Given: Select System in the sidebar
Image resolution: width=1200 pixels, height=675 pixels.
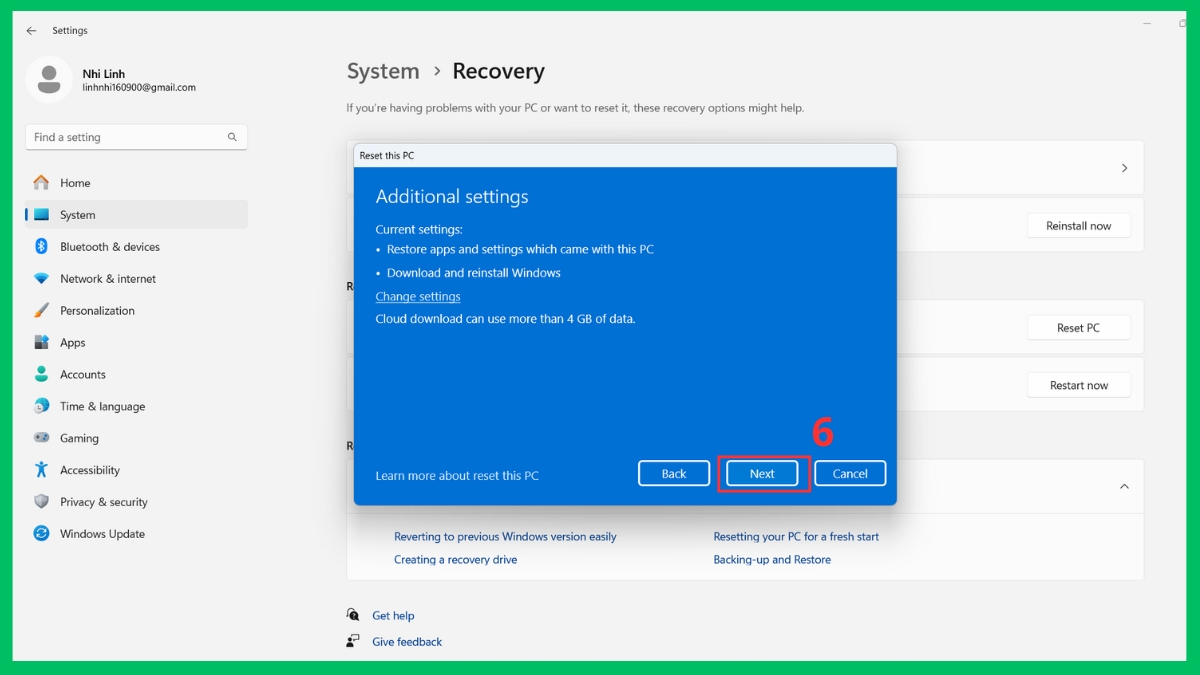Looking at the screenshot, I should (x=78, y=214).
